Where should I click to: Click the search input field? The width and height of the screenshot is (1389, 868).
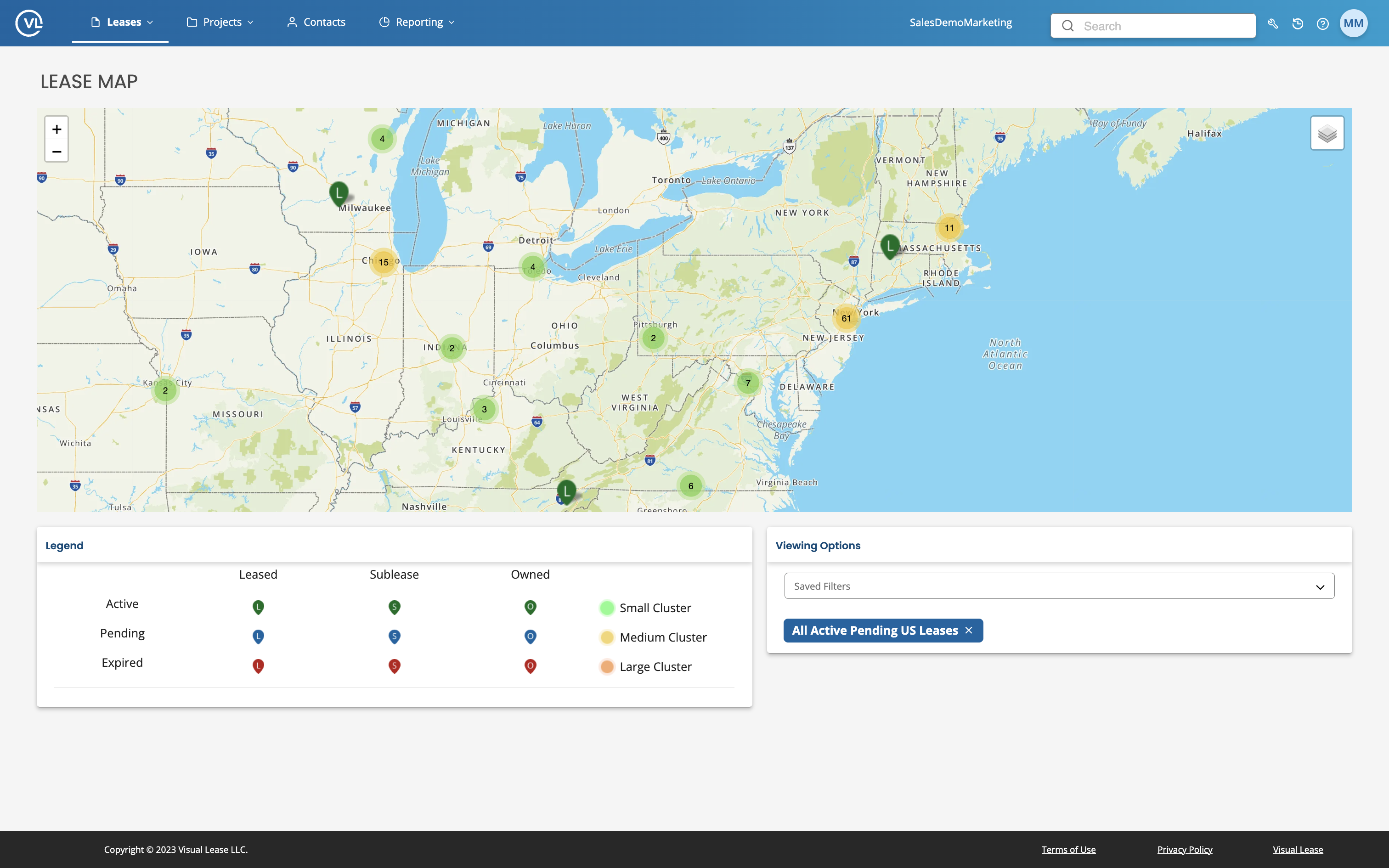(x=1153, y=25)
